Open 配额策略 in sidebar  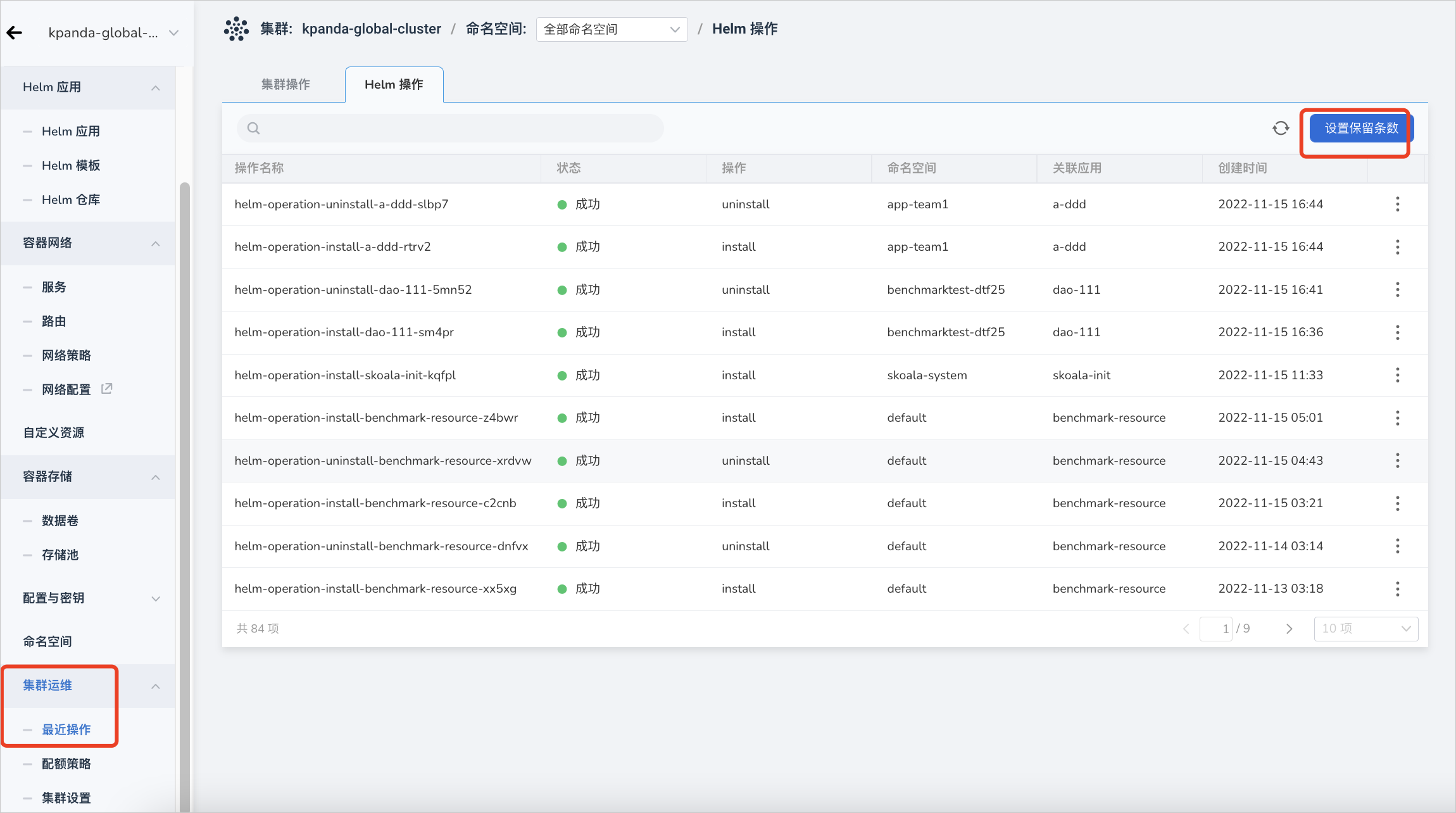click(66, 764)
